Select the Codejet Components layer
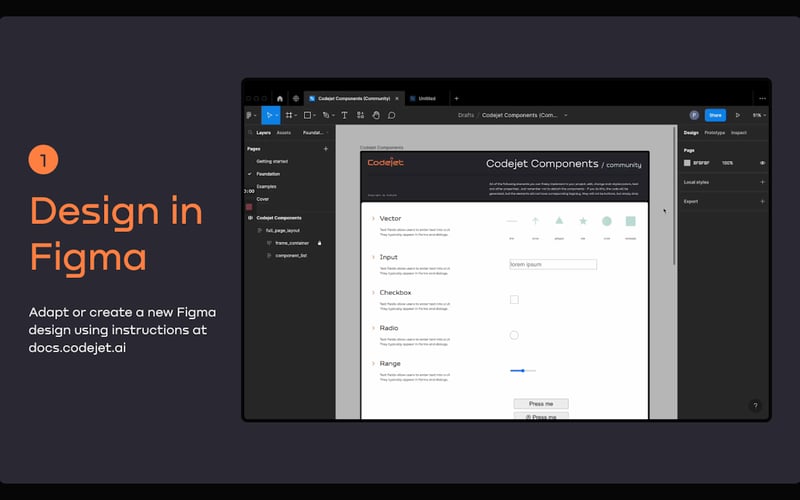 pos(279,218)
